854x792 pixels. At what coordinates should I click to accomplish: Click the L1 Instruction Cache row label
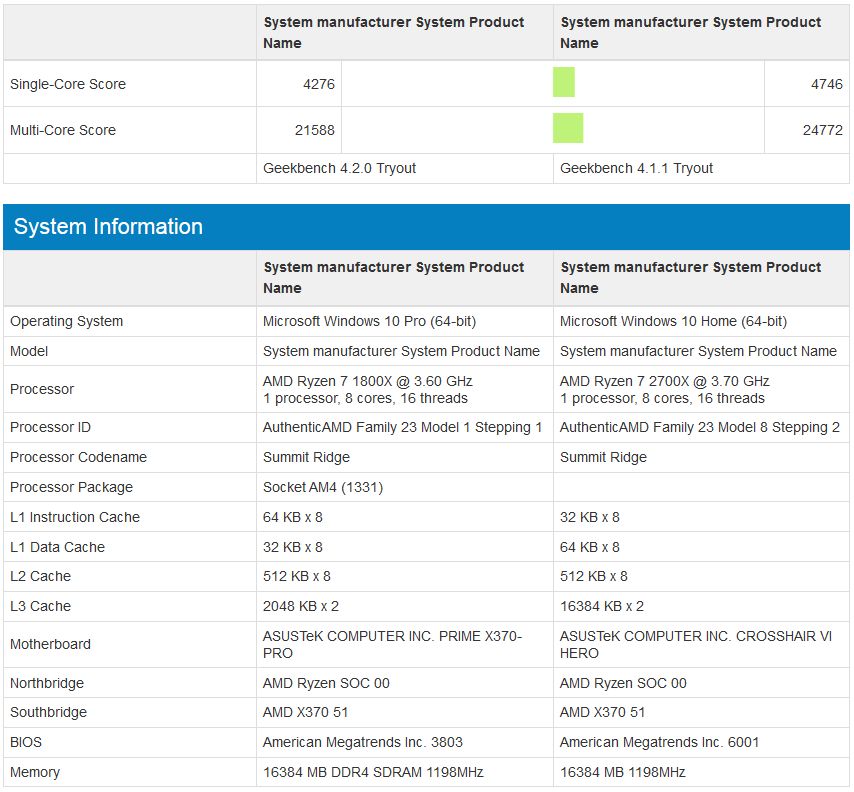click(x=75, y=517)
